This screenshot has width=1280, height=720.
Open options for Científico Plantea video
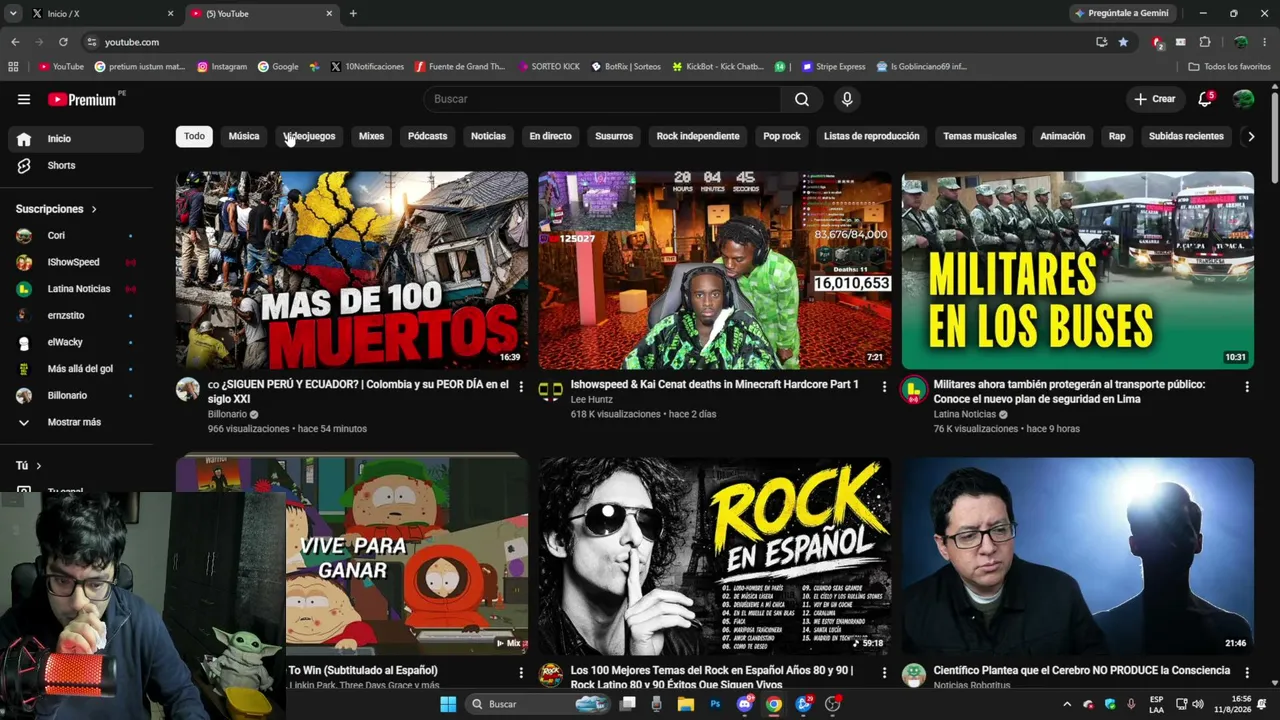click(1247, 672)
